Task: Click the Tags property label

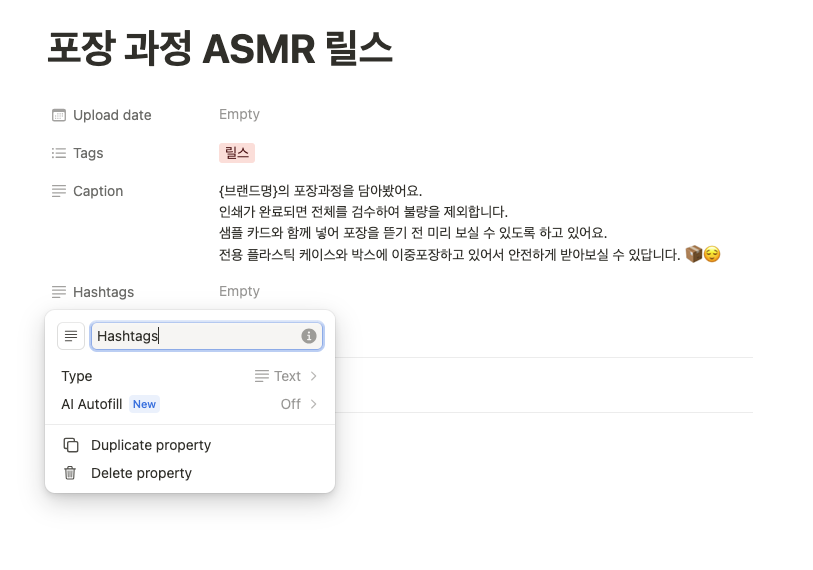Action: pyautogui.click(x=88, y=153)
